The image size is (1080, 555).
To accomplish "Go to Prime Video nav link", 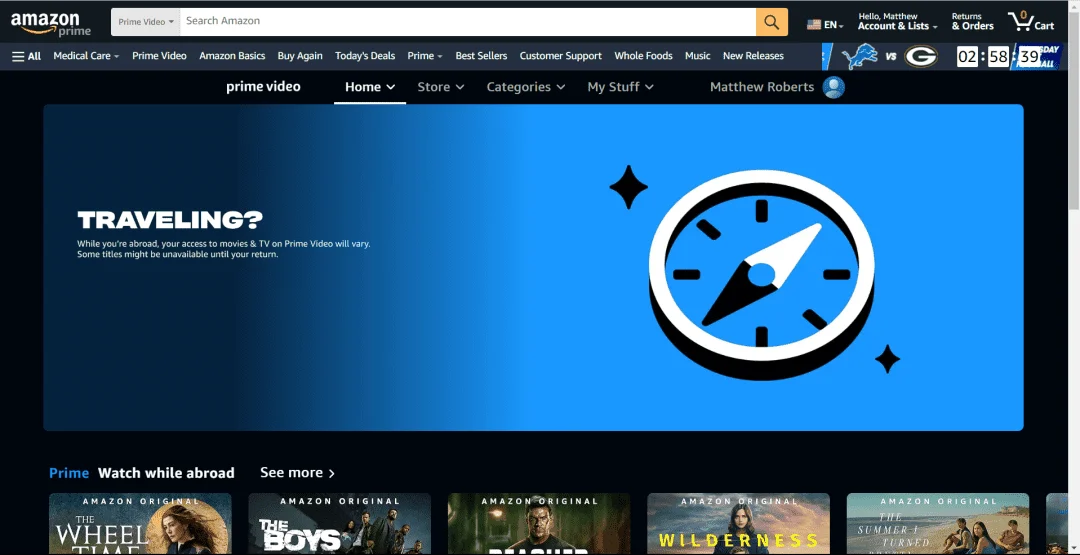I will [159, 56].
